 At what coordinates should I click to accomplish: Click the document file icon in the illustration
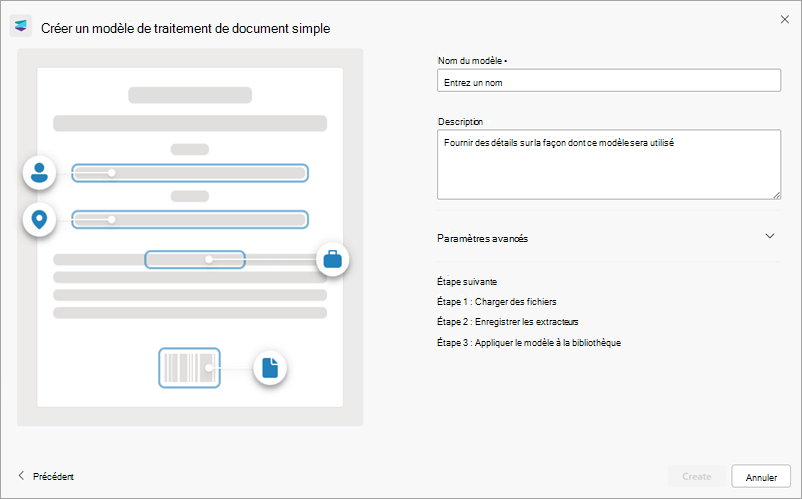pyautogui.click(x=270, y=368)
